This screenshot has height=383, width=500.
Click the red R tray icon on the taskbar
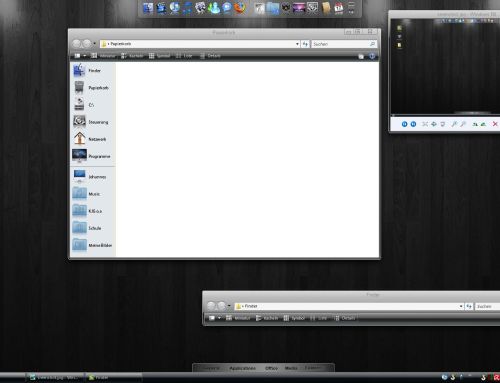tap(496, 377)
